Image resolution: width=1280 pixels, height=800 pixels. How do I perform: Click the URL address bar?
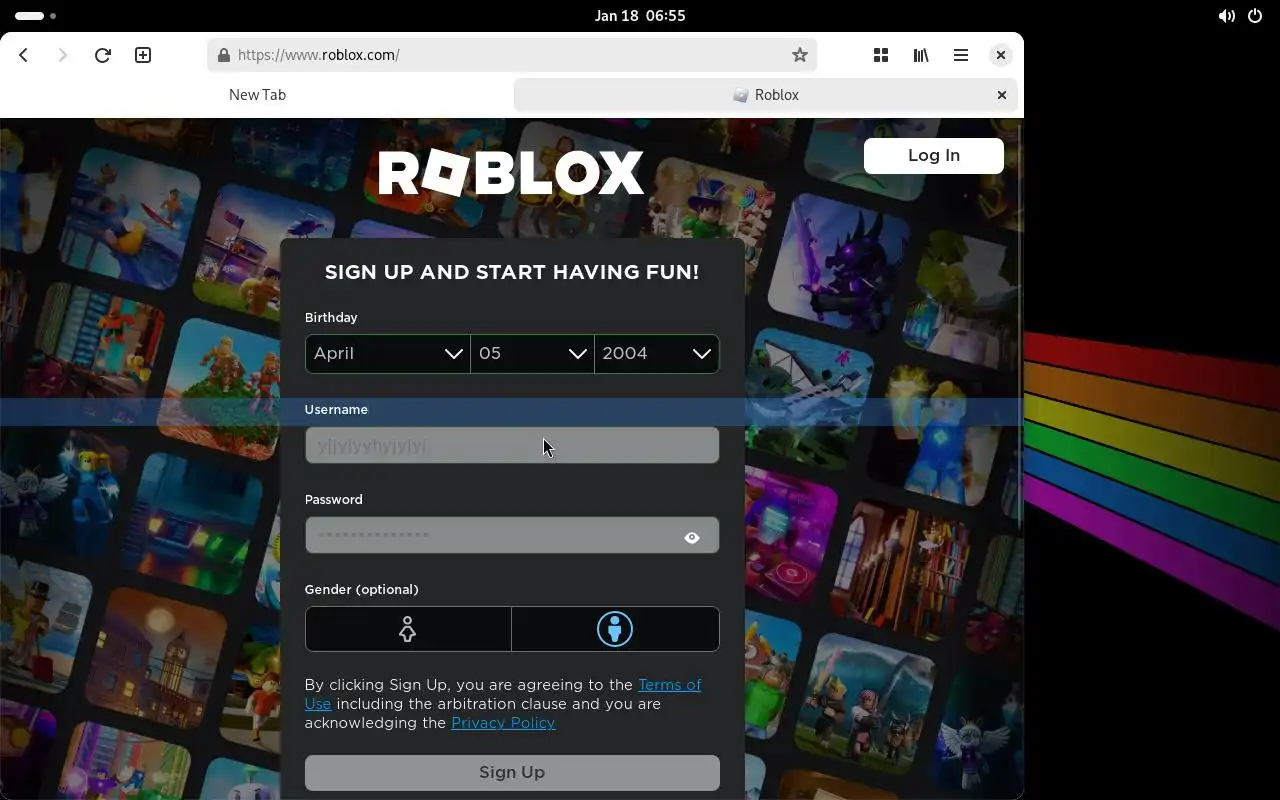512,55
